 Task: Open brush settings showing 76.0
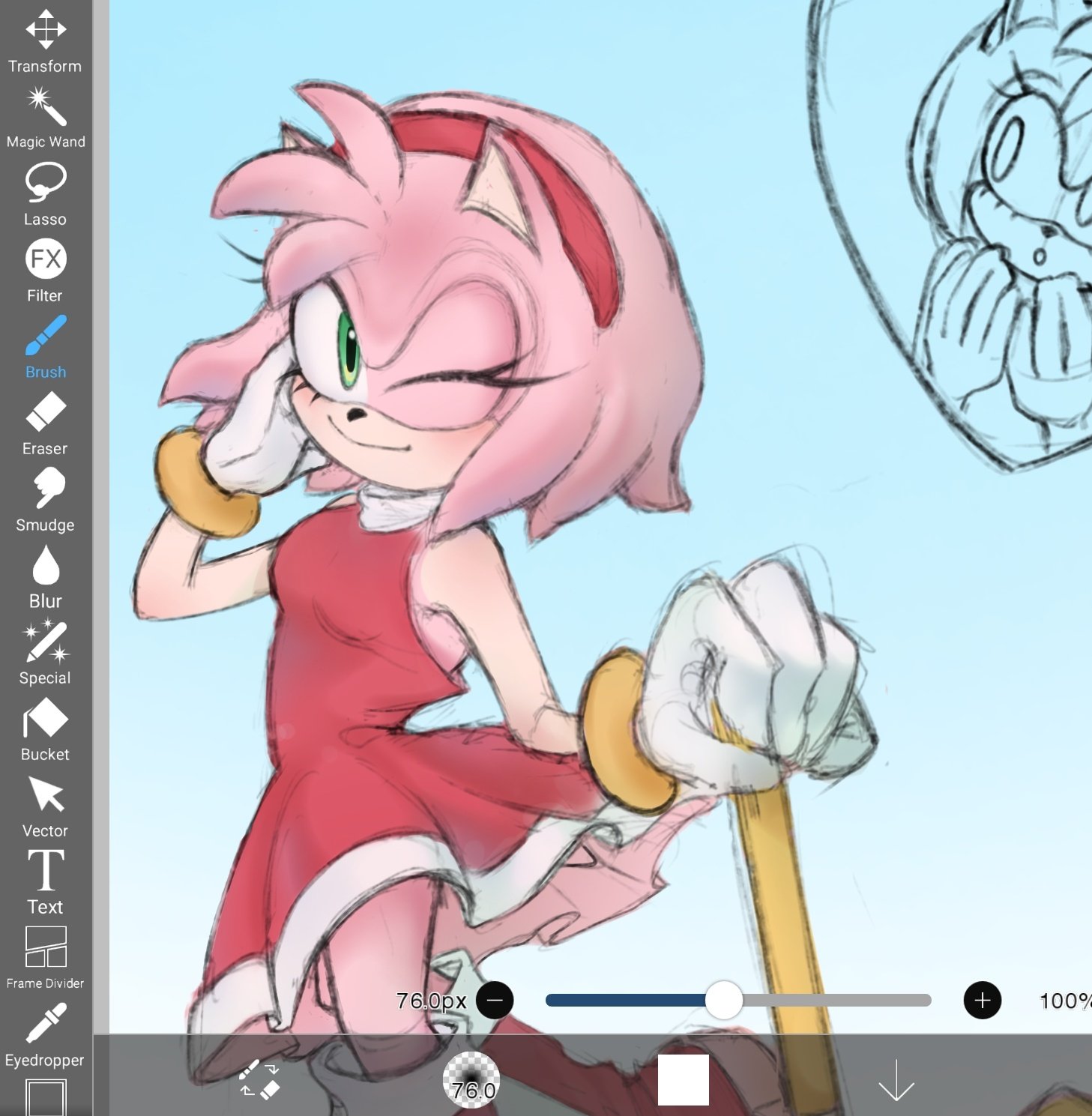click(471, 1080)
